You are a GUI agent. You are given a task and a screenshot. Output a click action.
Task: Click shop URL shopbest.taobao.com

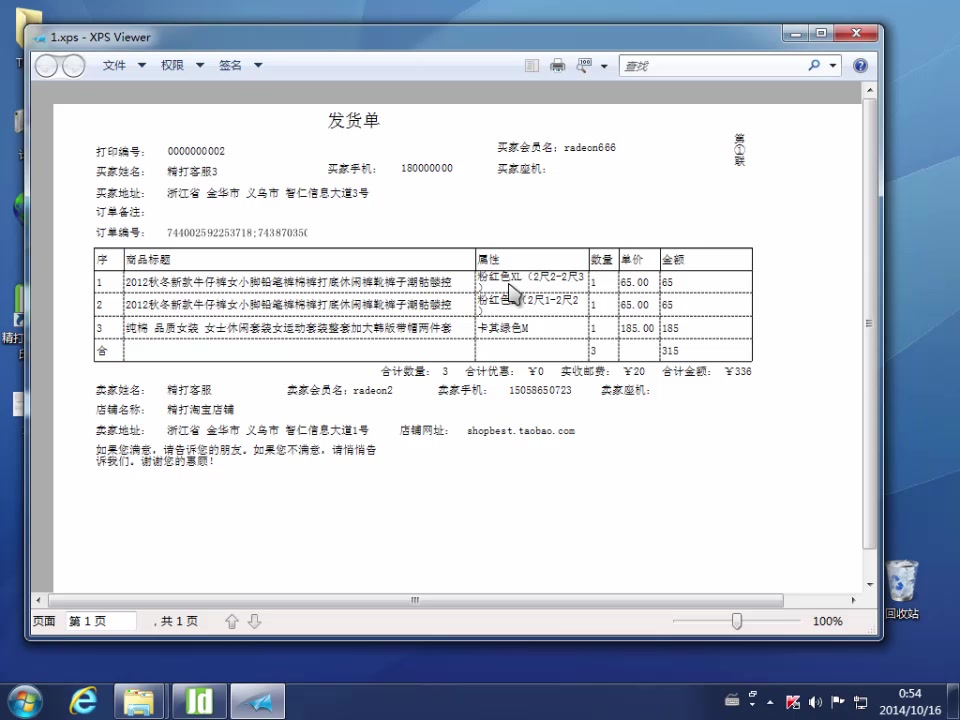tap(521, 431)
